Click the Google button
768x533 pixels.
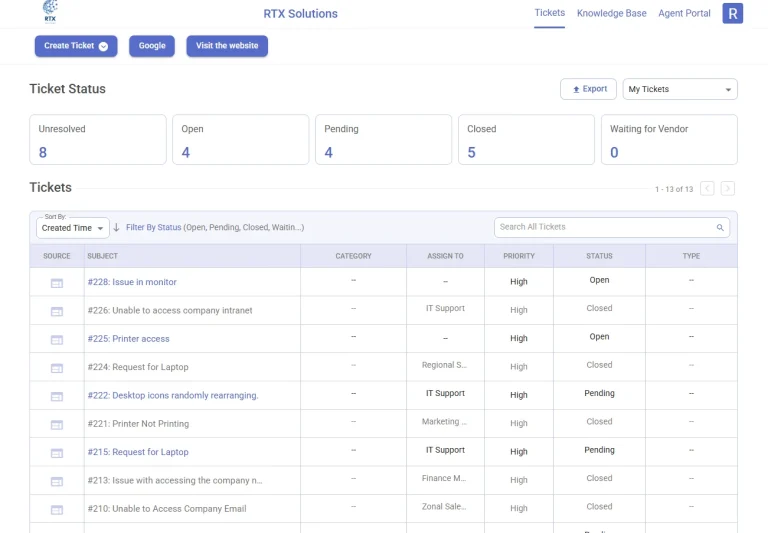tap(152, 46)
